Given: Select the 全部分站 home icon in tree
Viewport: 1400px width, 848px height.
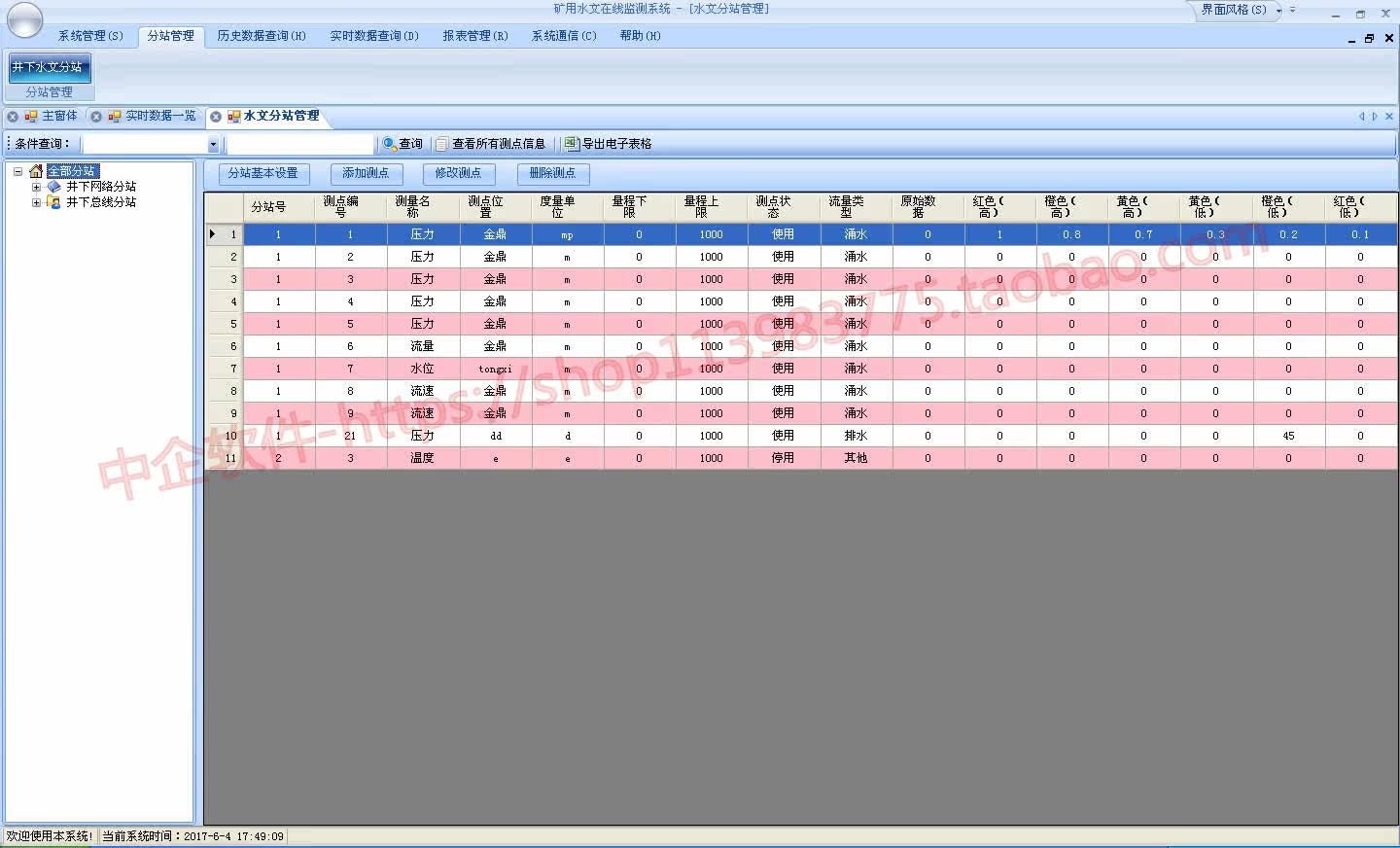Looking at the screenshot, I should [x=36, y=171].
